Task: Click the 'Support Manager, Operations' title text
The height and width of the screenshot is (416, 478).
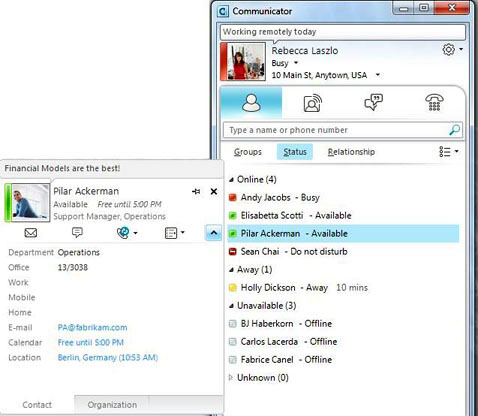Action: 109,216
